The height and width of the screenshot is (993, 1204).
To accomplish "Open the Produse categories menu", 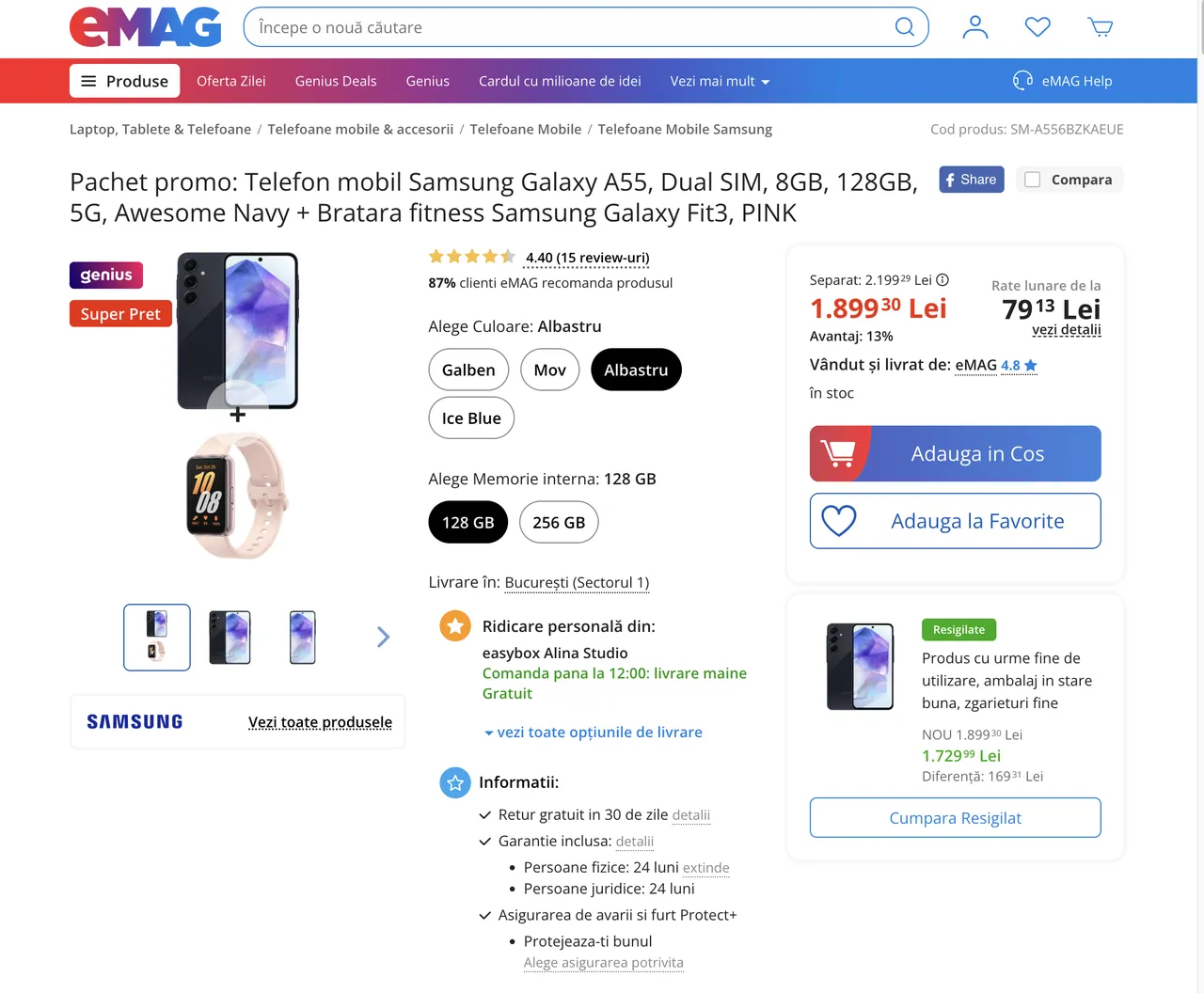I will pos(125,82).
